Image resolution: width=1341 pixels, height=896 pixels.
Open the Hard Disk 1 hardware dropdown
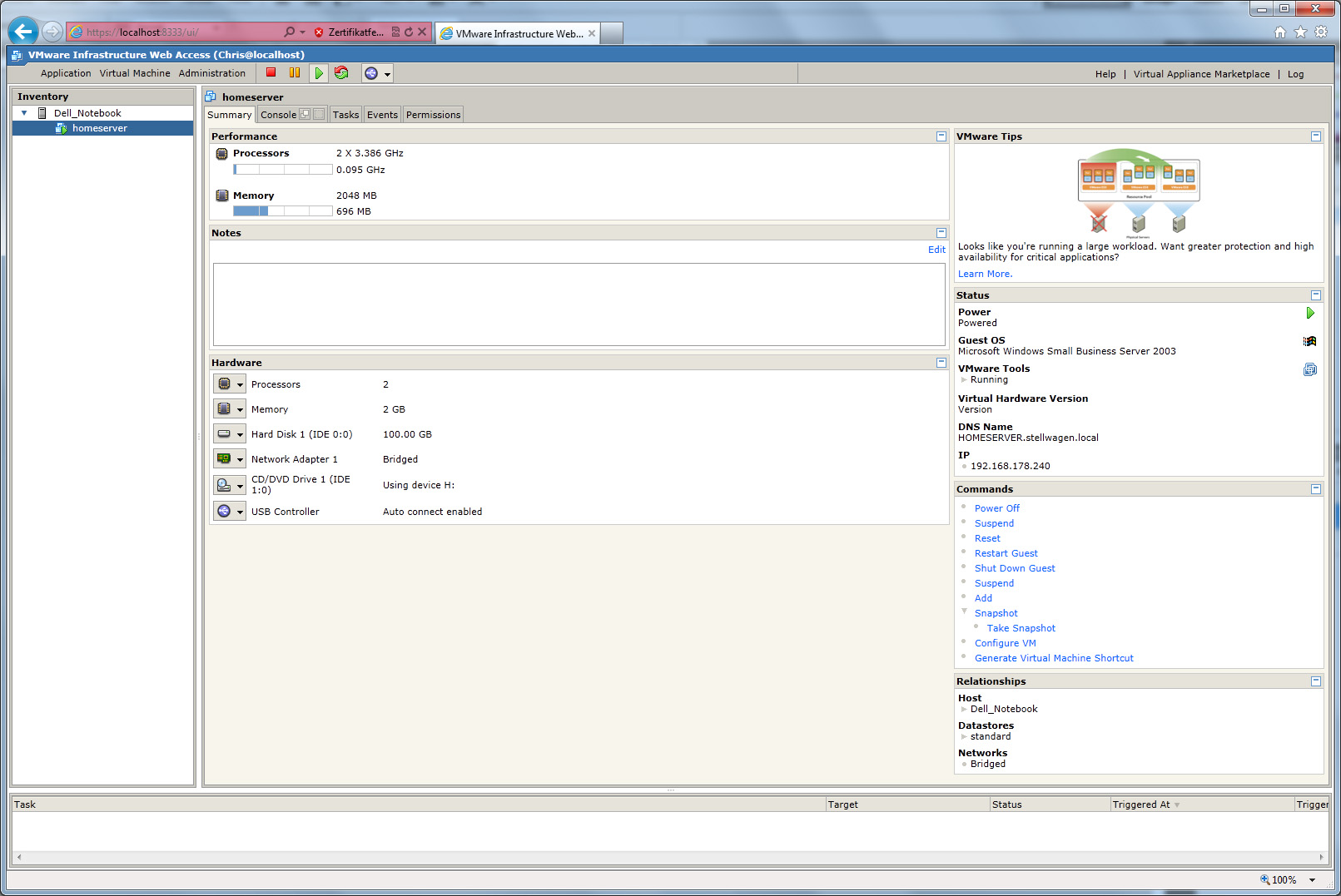click(x=240, y=434)
